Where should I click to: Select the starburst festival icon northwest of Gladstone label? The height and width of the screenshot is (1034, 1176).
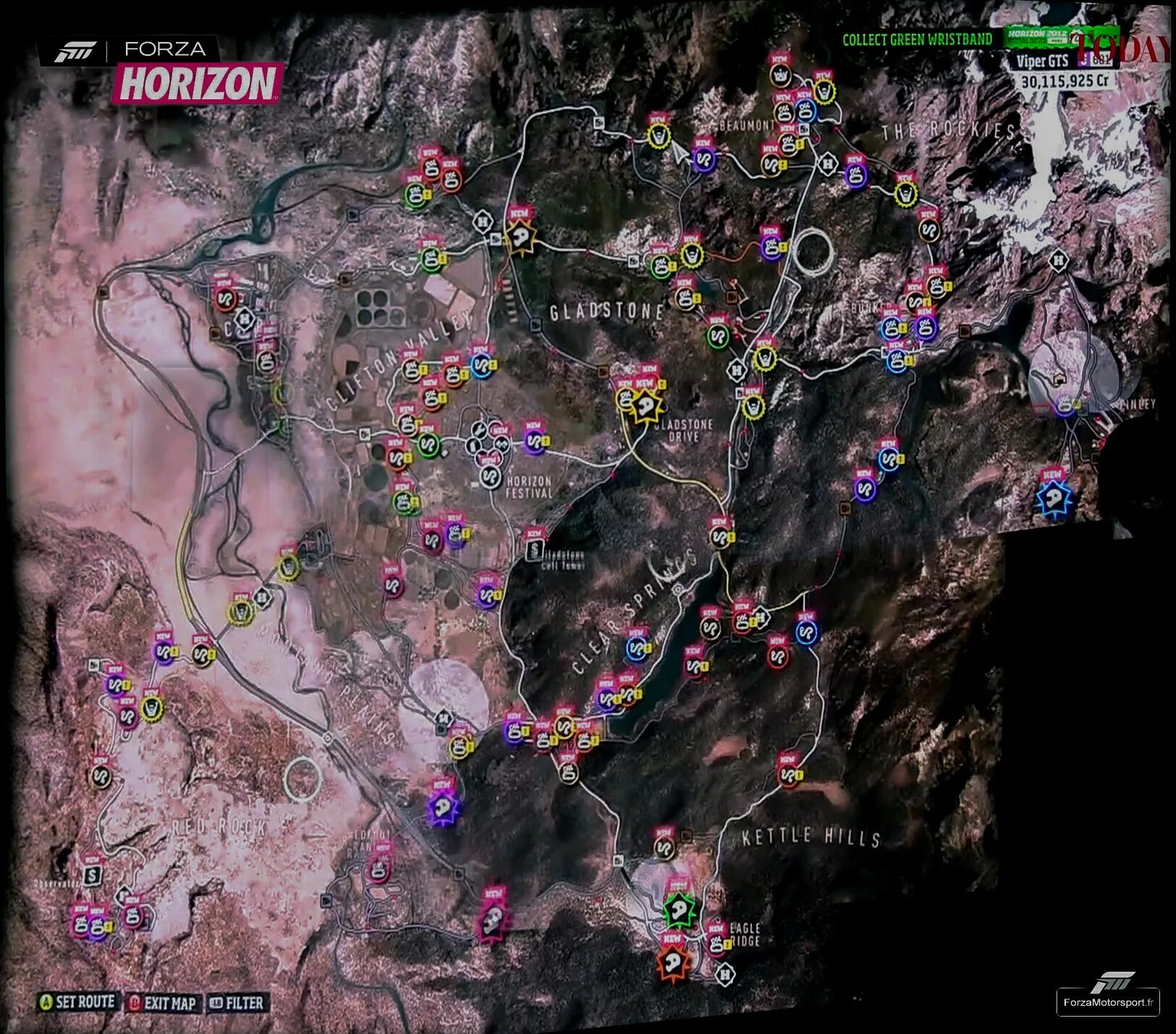[520, 237]
